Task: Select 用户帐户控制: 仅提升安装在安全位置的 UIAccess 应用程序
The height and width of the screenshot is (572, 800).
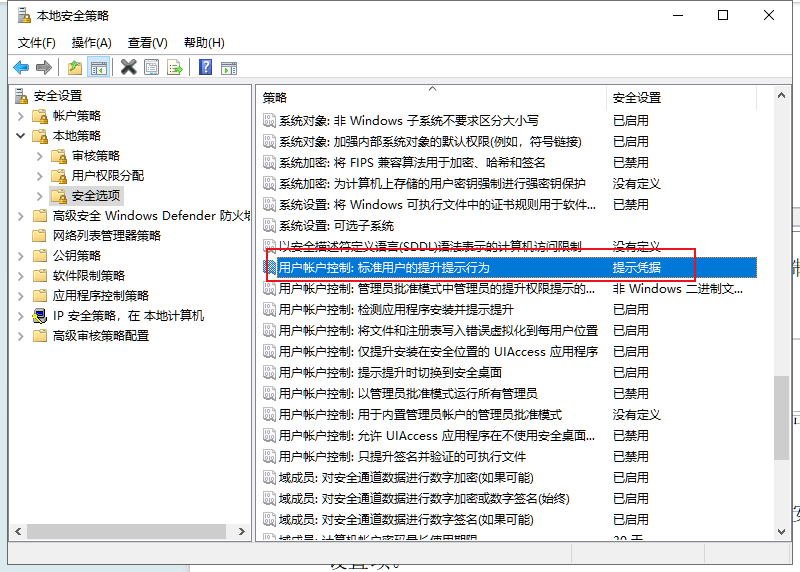Action: (438, 351)
